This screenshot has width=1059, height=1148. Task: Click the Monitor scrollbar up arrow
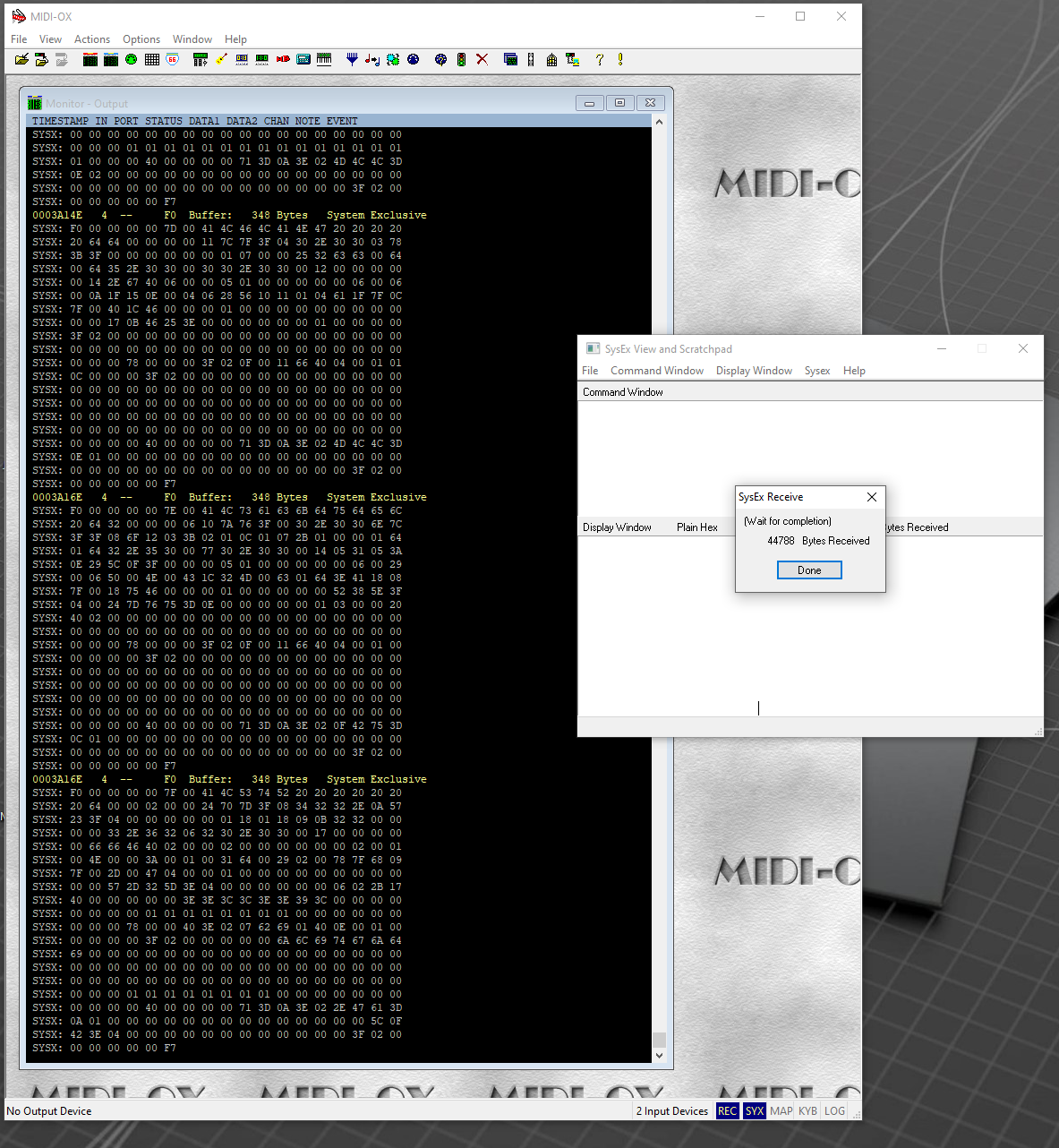tap(660, 122)
